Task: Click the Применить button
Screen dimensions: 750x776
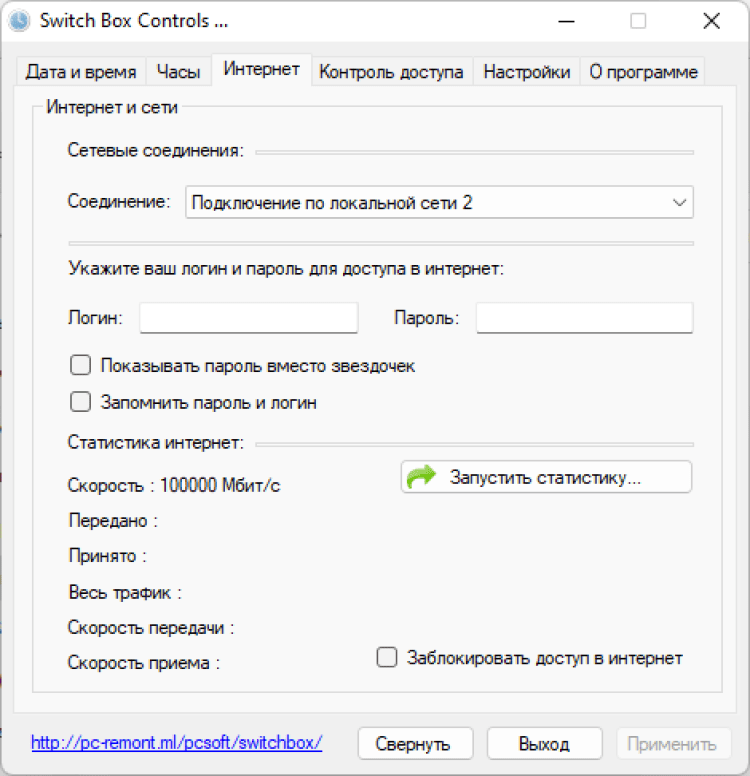Action: (x=672, y=744)
